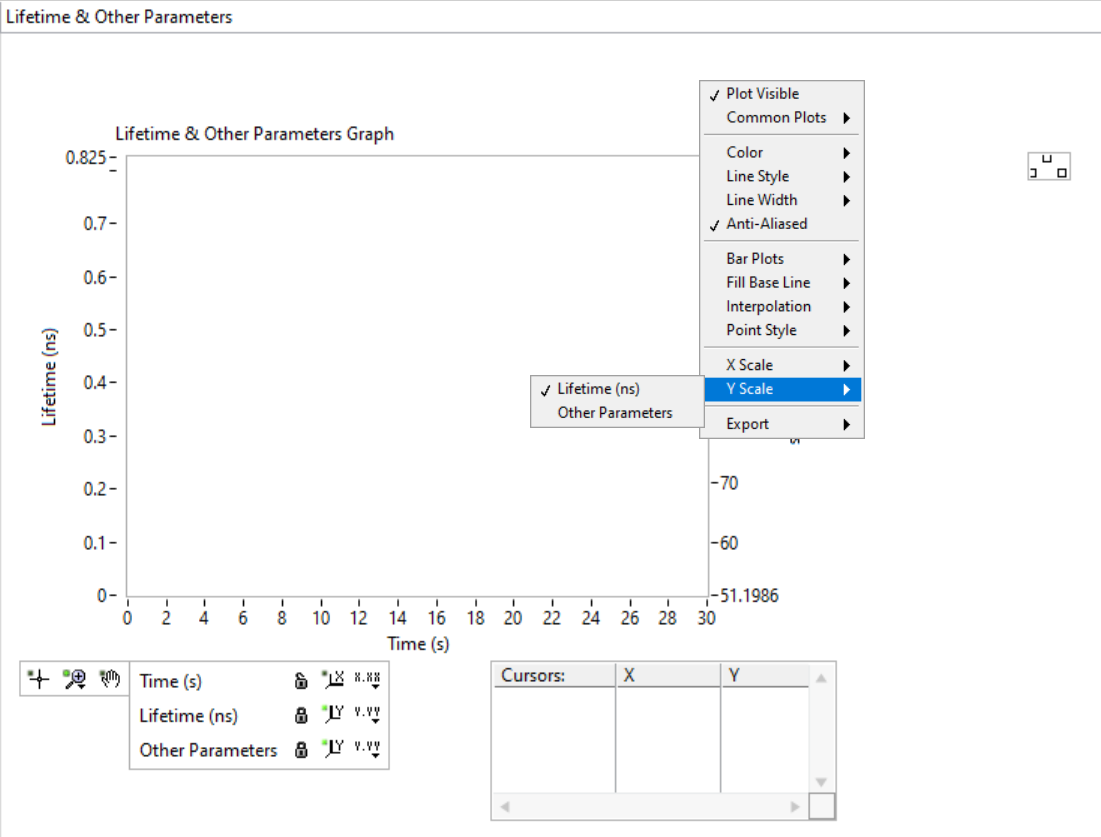Open the Export submenu
1101x837 pixels.
782,424
